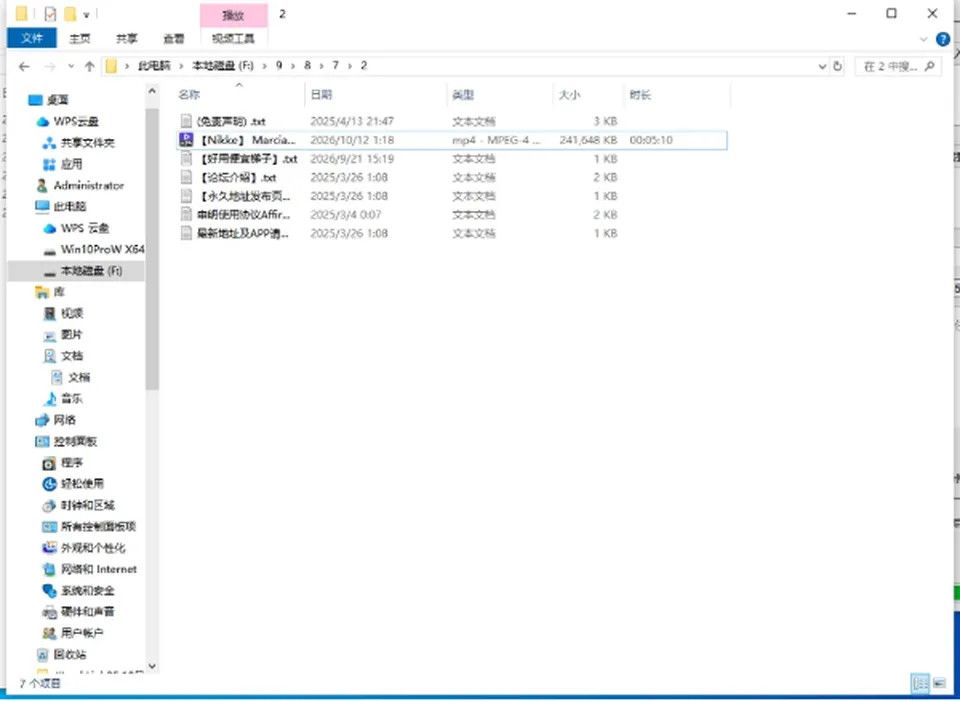Open the 视频工具 contextual ribbon tab

[x=233, y=39]
